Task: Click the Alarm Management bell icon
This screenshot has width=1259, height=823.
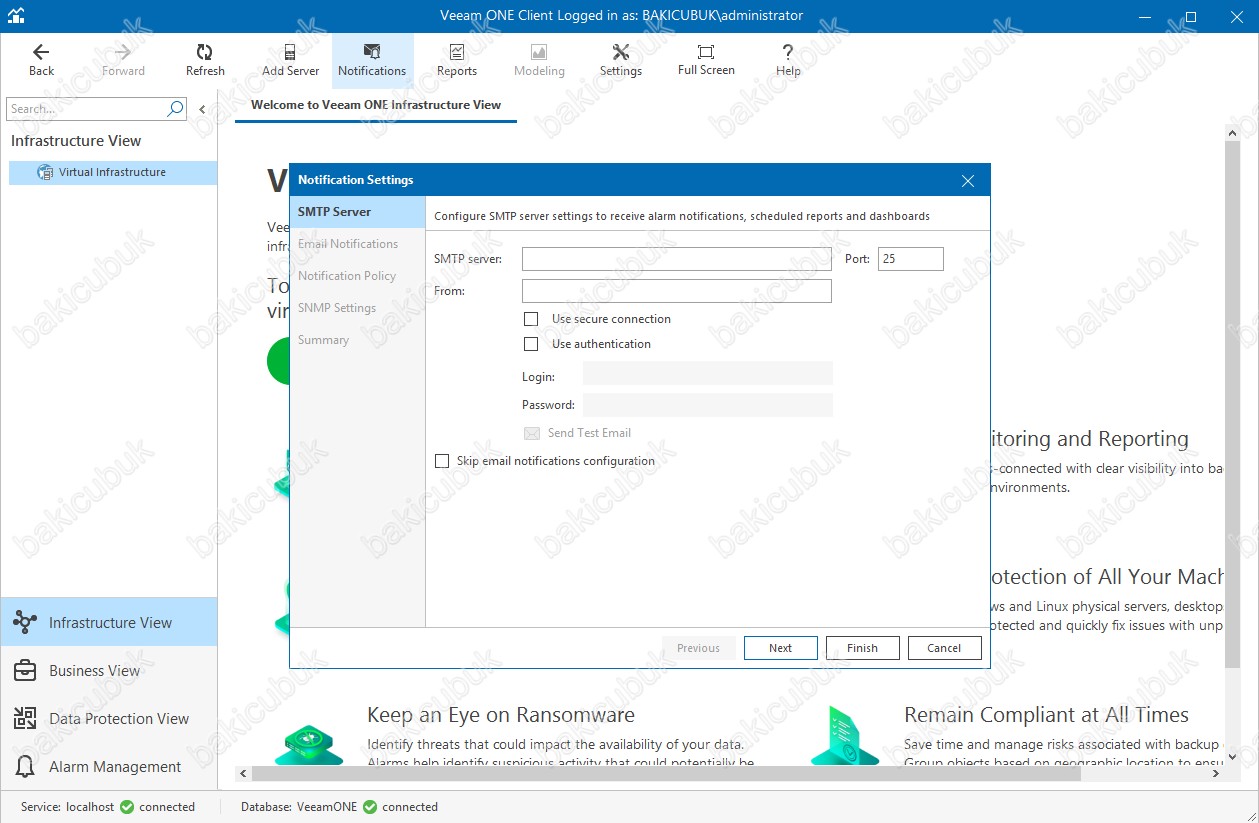Action: point(25,767)
